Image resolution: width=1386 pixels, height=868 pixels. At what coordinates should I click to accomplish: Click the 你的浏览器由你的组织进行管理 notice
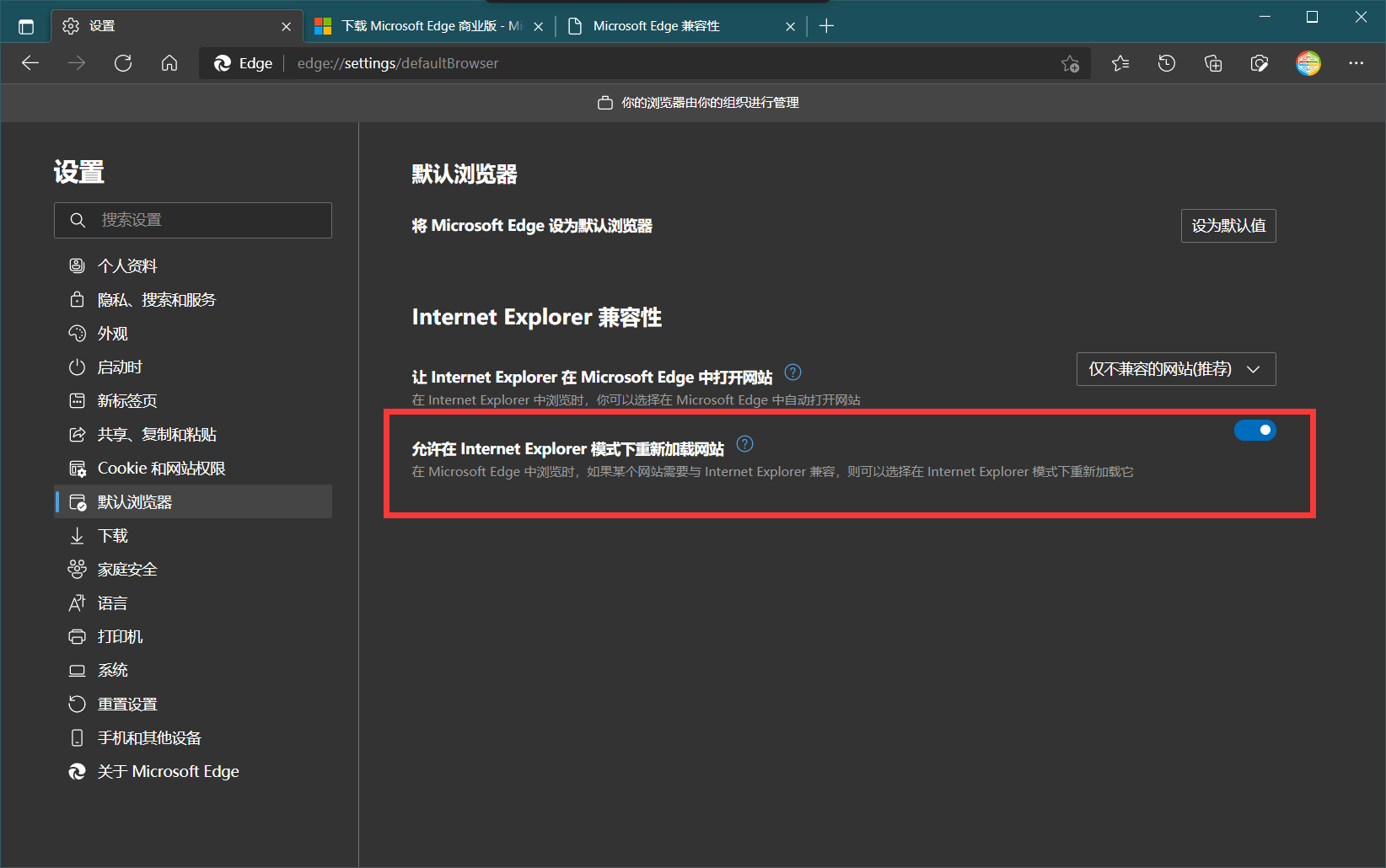[698, 103]
